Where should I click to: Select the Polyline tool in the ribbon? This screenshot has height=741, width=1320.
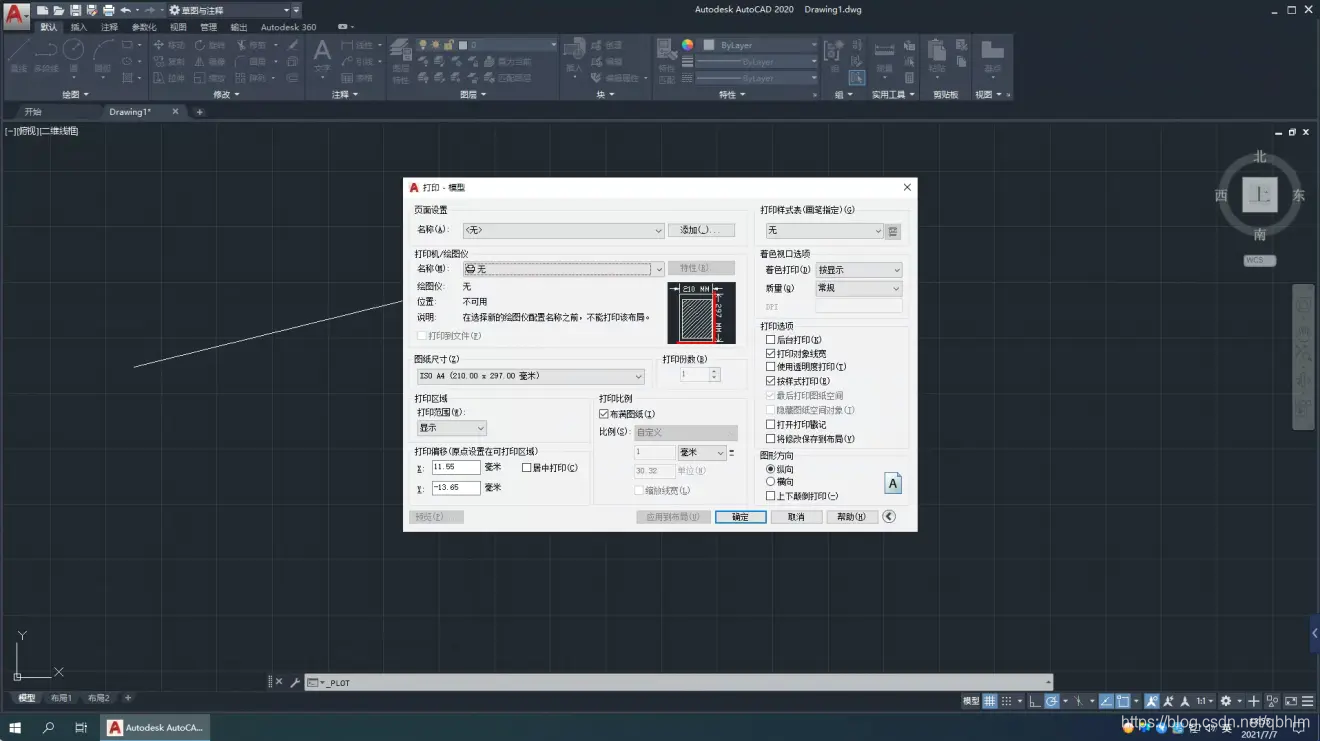tap(46, 56)
